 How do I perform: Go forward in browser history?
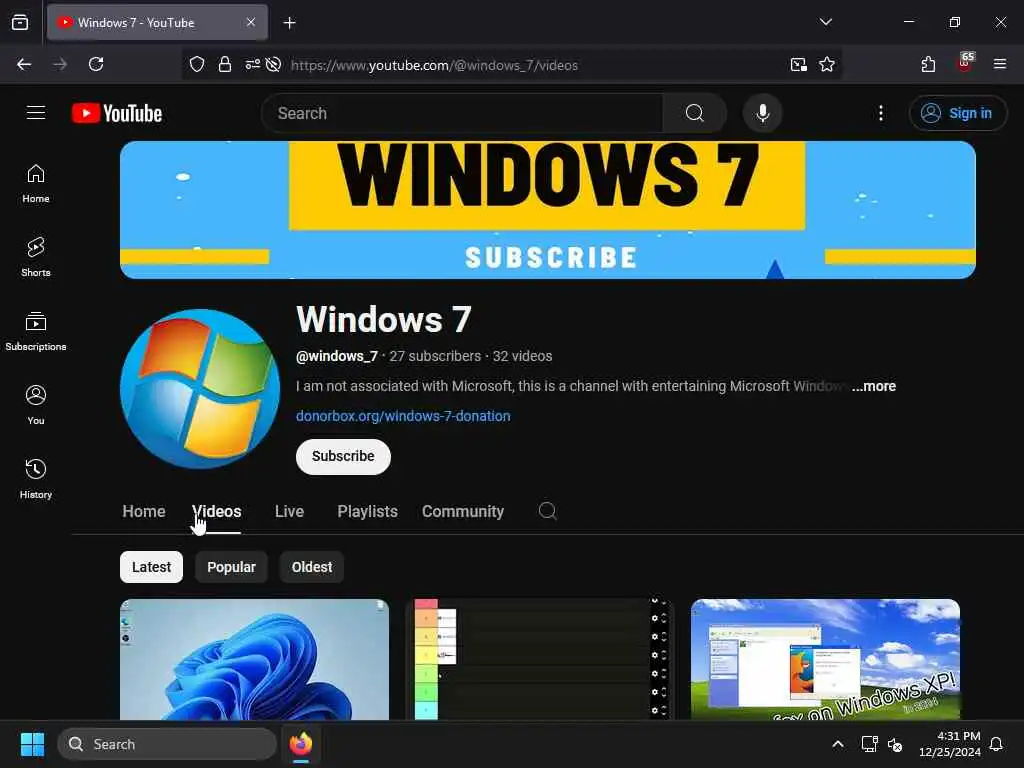[60, 64]
